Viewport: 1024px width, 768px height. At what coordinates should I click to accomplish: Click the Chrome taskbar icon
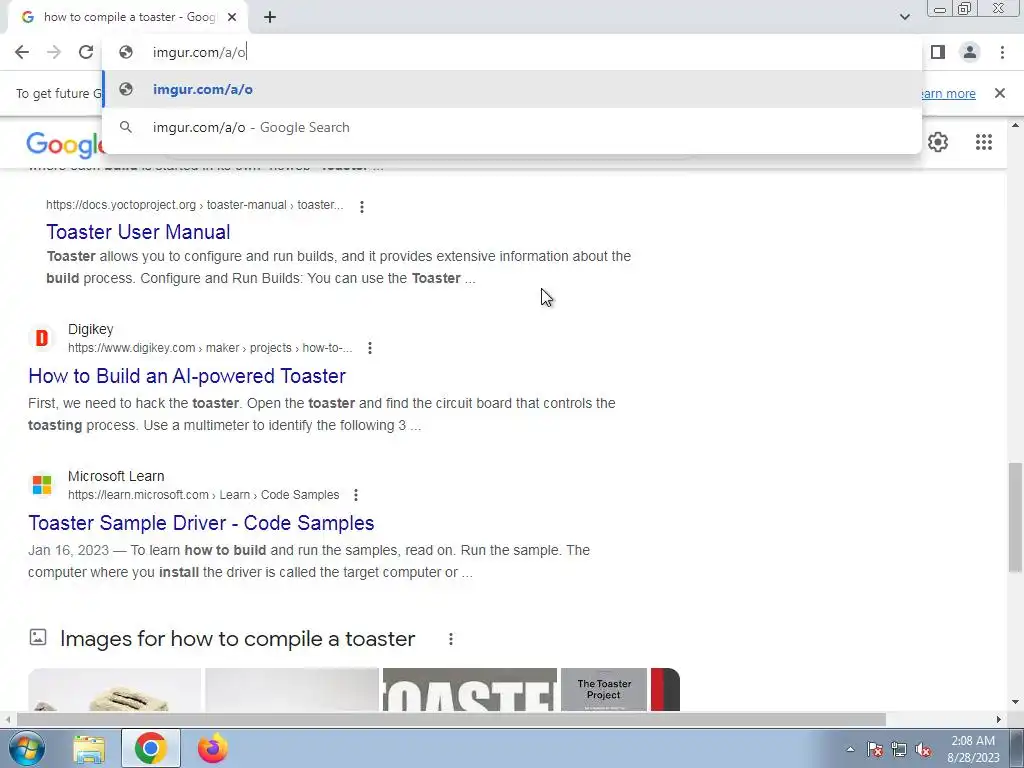151,748
